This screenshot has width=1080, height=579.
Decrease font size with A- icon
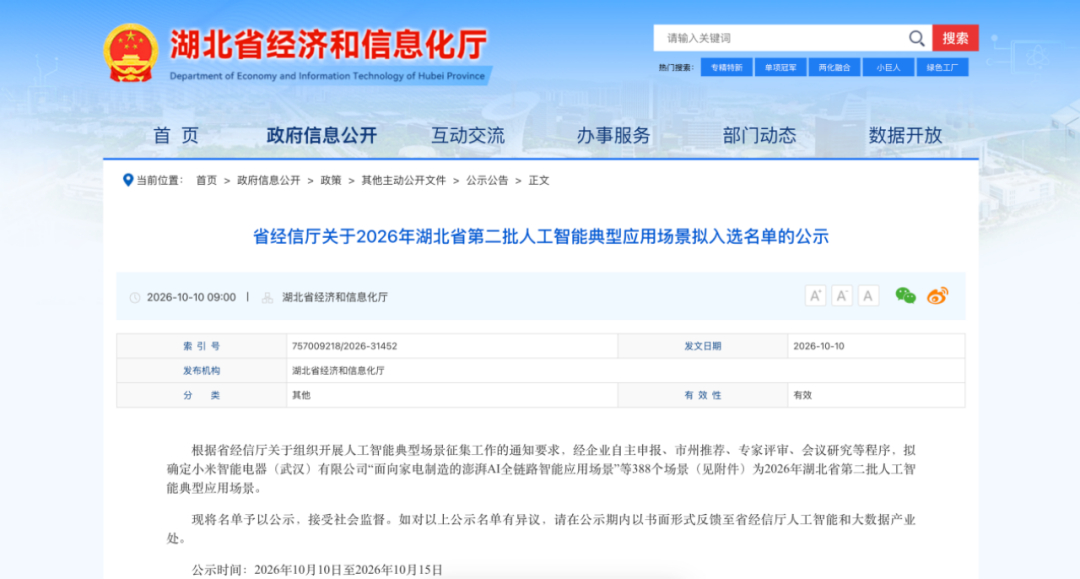pyautogui.click(x=842, y=296)
